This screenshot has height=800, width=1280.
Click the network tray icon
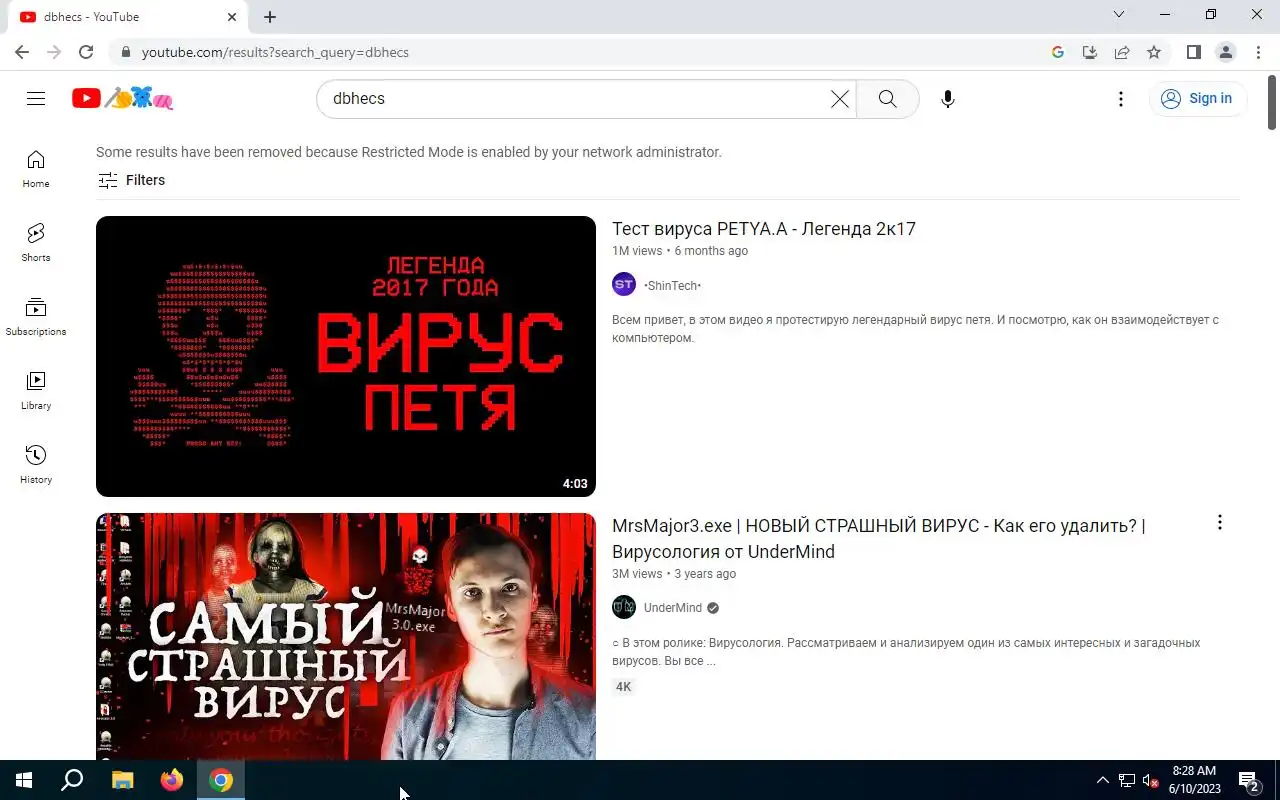tap(1127, 780)
